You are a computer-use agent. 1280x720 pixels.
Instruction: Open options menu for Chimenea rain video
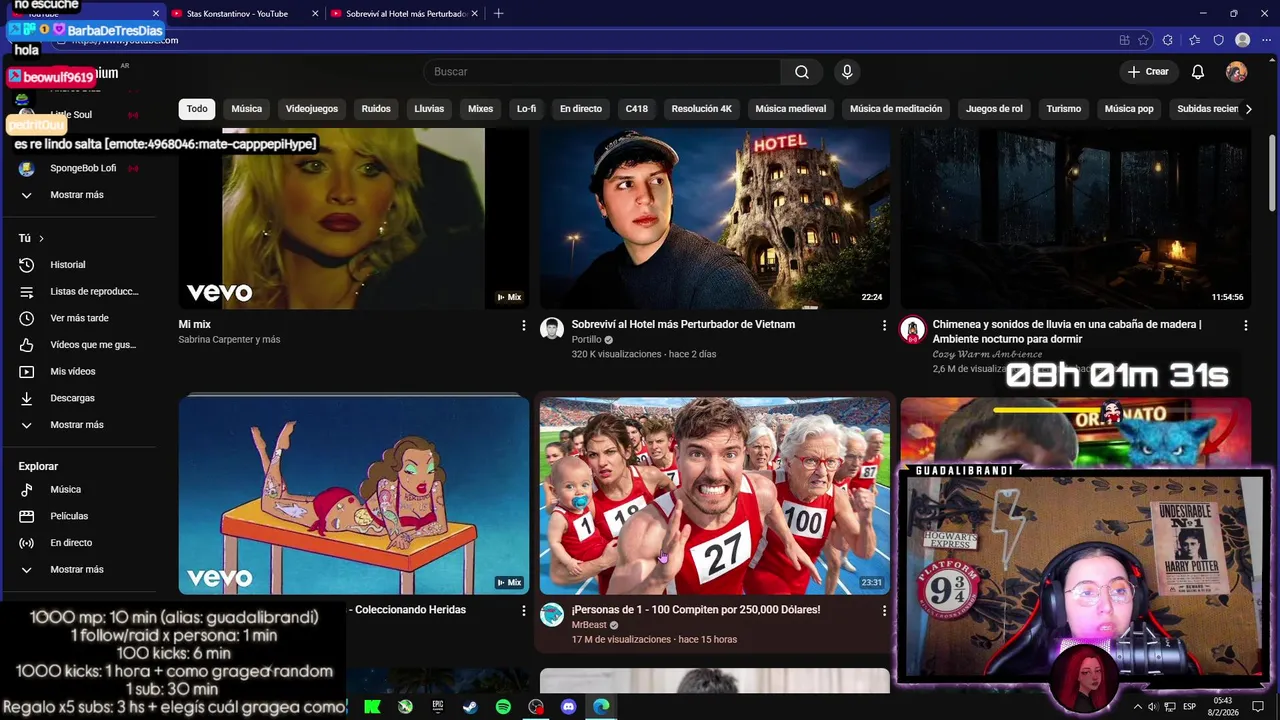point(1245,325)
